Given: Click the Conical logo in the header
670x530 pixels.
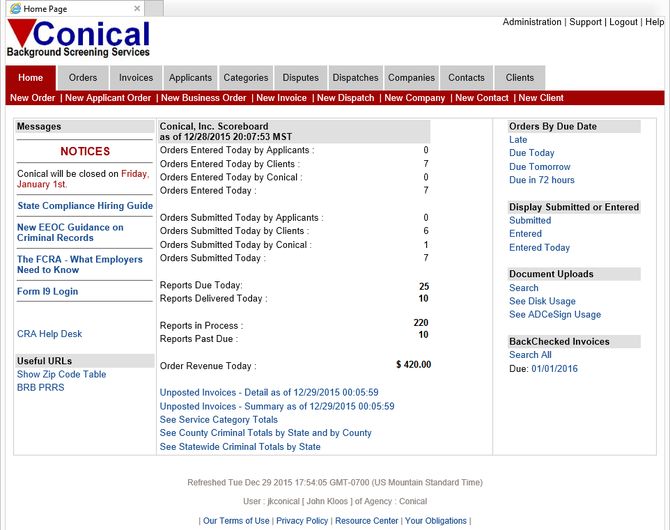Looking at the screenshot, I should pyautogui.click(x=78, y=40).
